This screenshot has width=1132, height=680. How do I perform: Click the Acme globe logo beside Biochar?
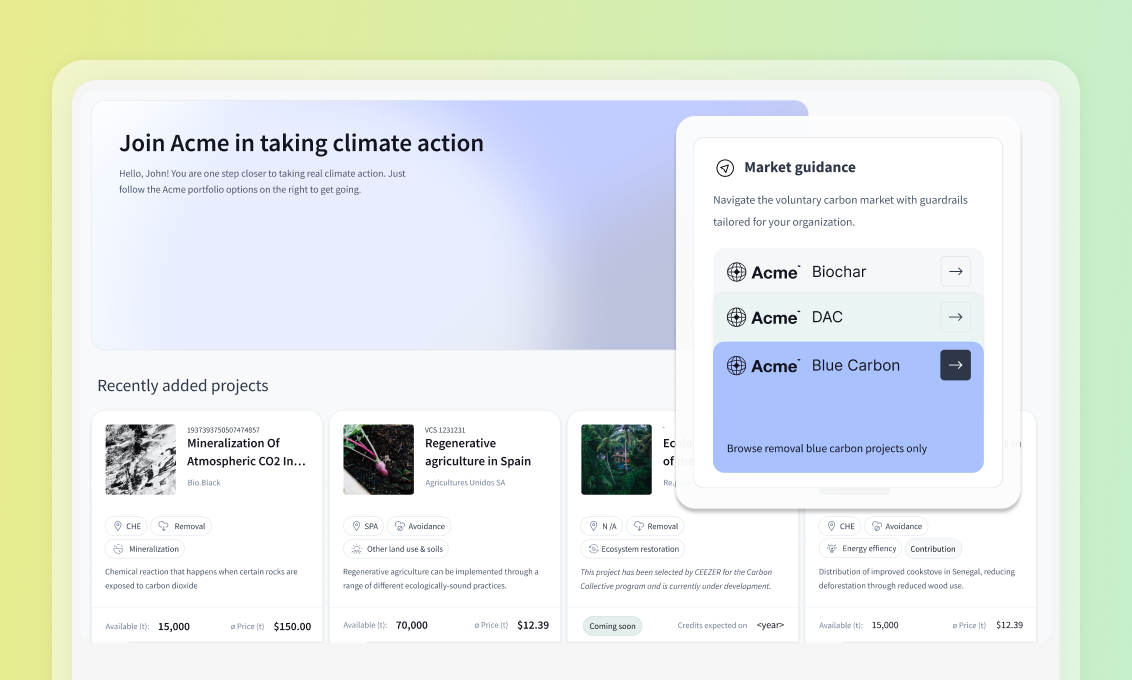(736, 272)
